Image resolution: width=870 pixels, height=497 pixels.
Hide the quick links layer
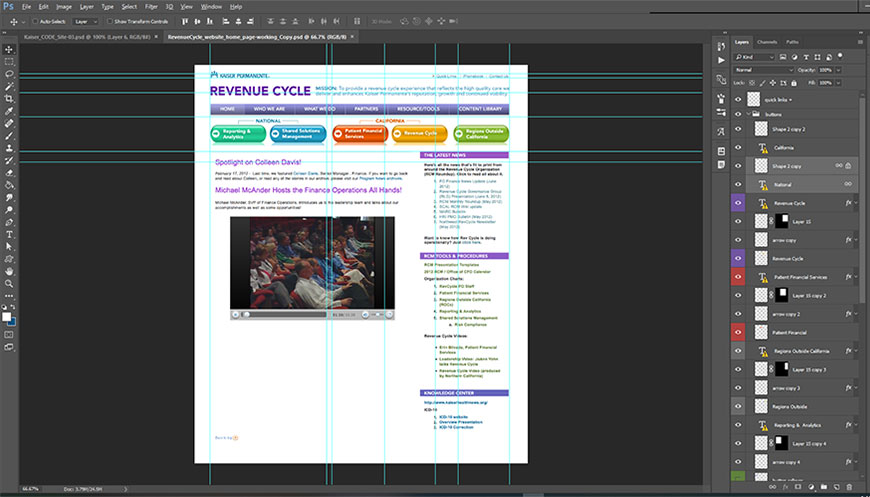click(738, 100)
